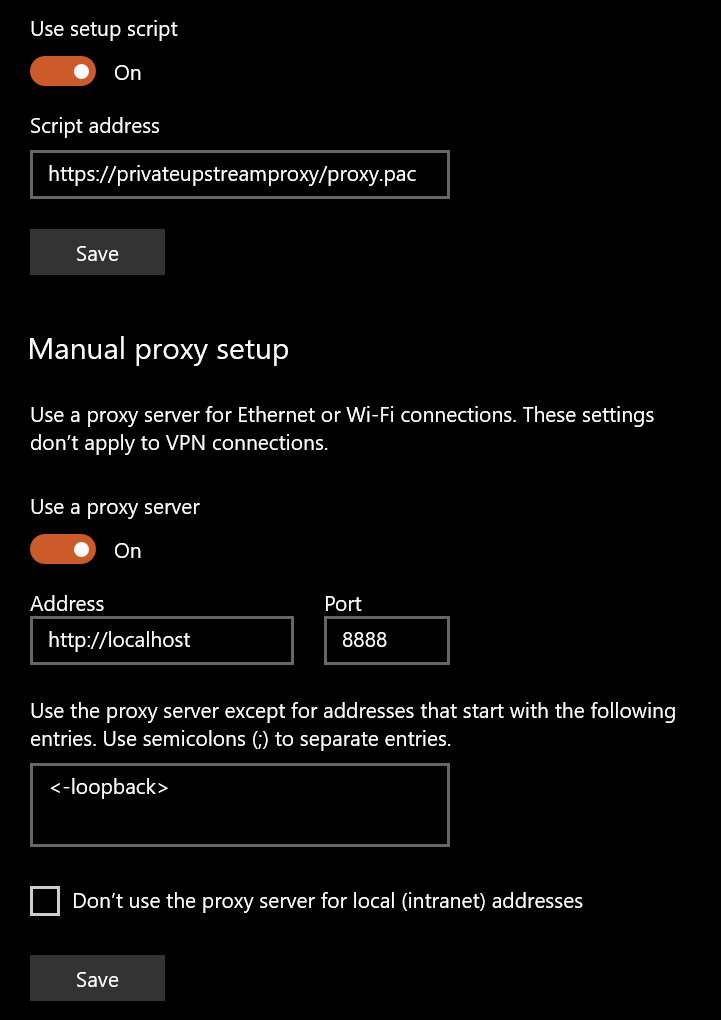The width and height of the screenshot is (721, 1020).
Task: Click the Address field showing http://localhost
Action: coord(161,640)
